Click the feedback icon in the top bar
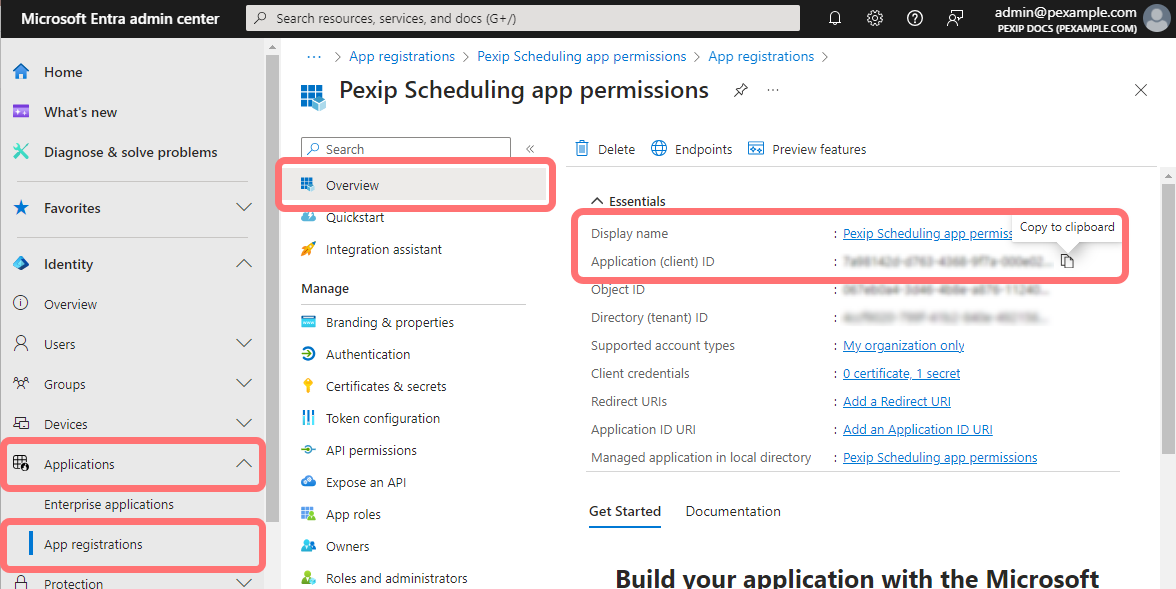Viewport: 1176px width, 589px height. (x=954, y=17)
